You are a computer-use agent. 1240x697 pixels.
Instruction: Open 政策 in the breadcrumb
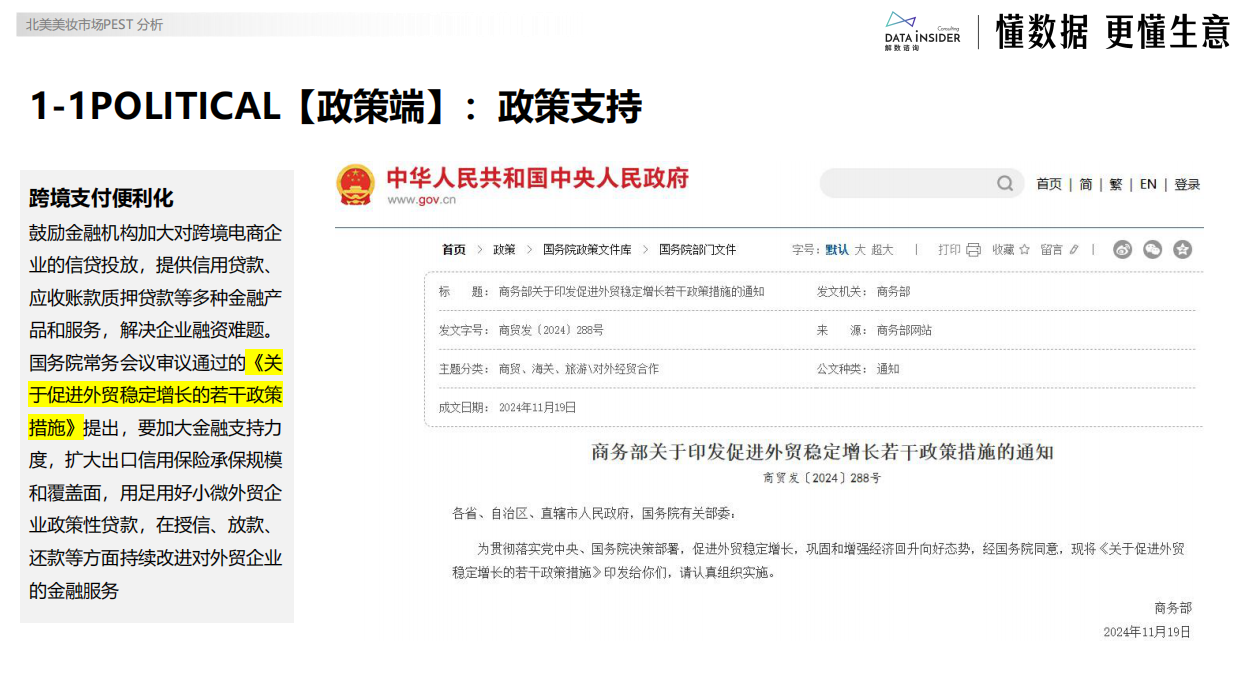pos(504,250)
